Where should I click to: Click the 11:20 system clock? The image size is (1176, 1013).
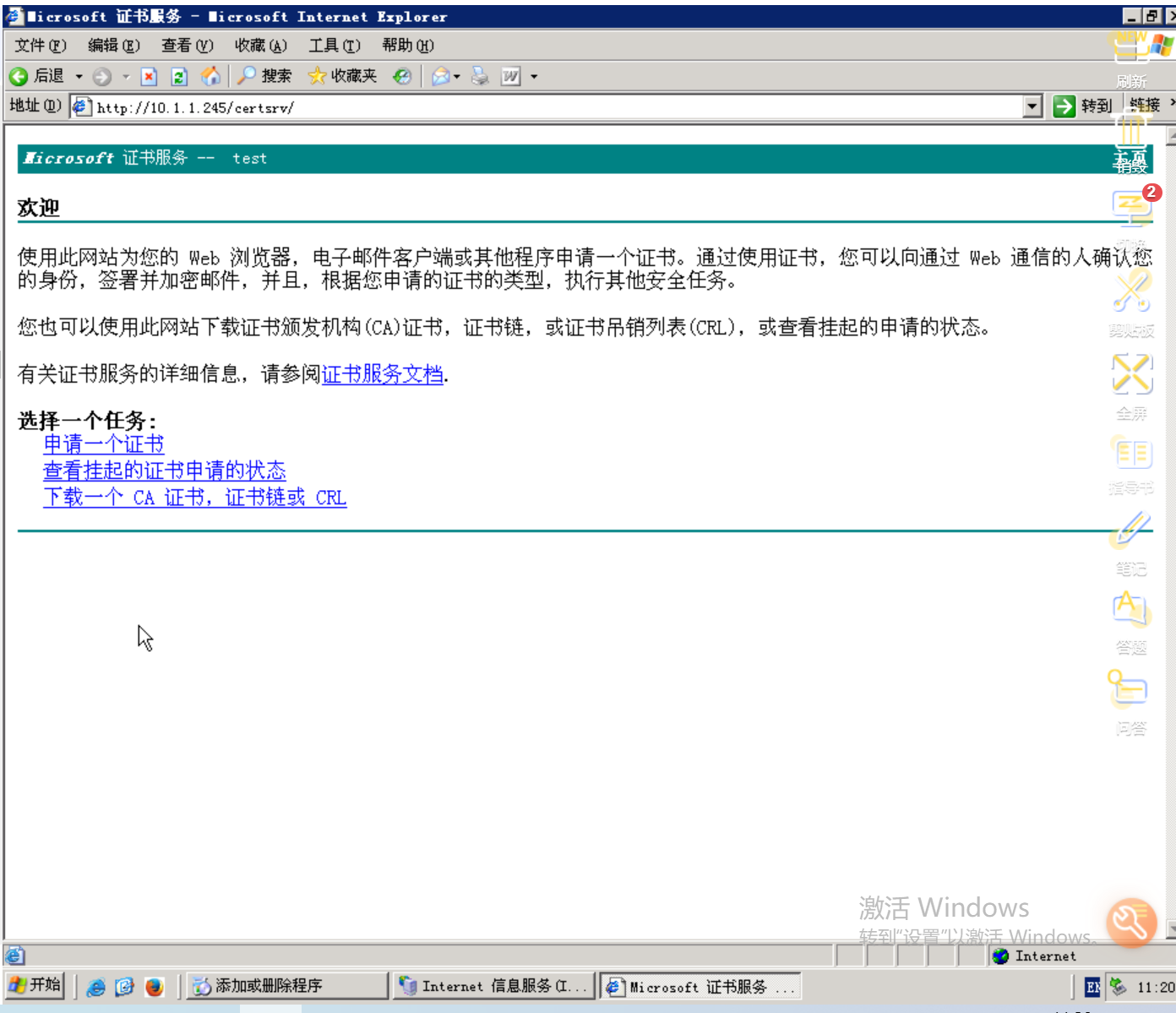[x=1155, y=987]
